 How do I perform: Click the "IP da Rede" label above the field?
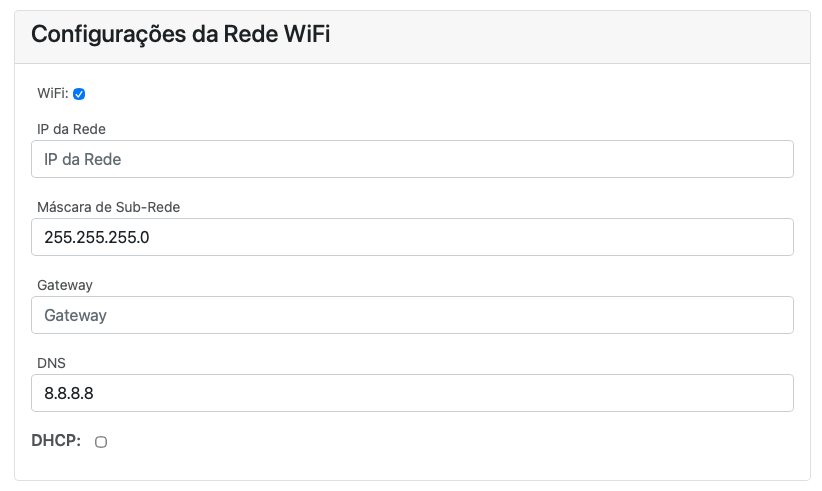pyautogui.click(x=71, y=129)
